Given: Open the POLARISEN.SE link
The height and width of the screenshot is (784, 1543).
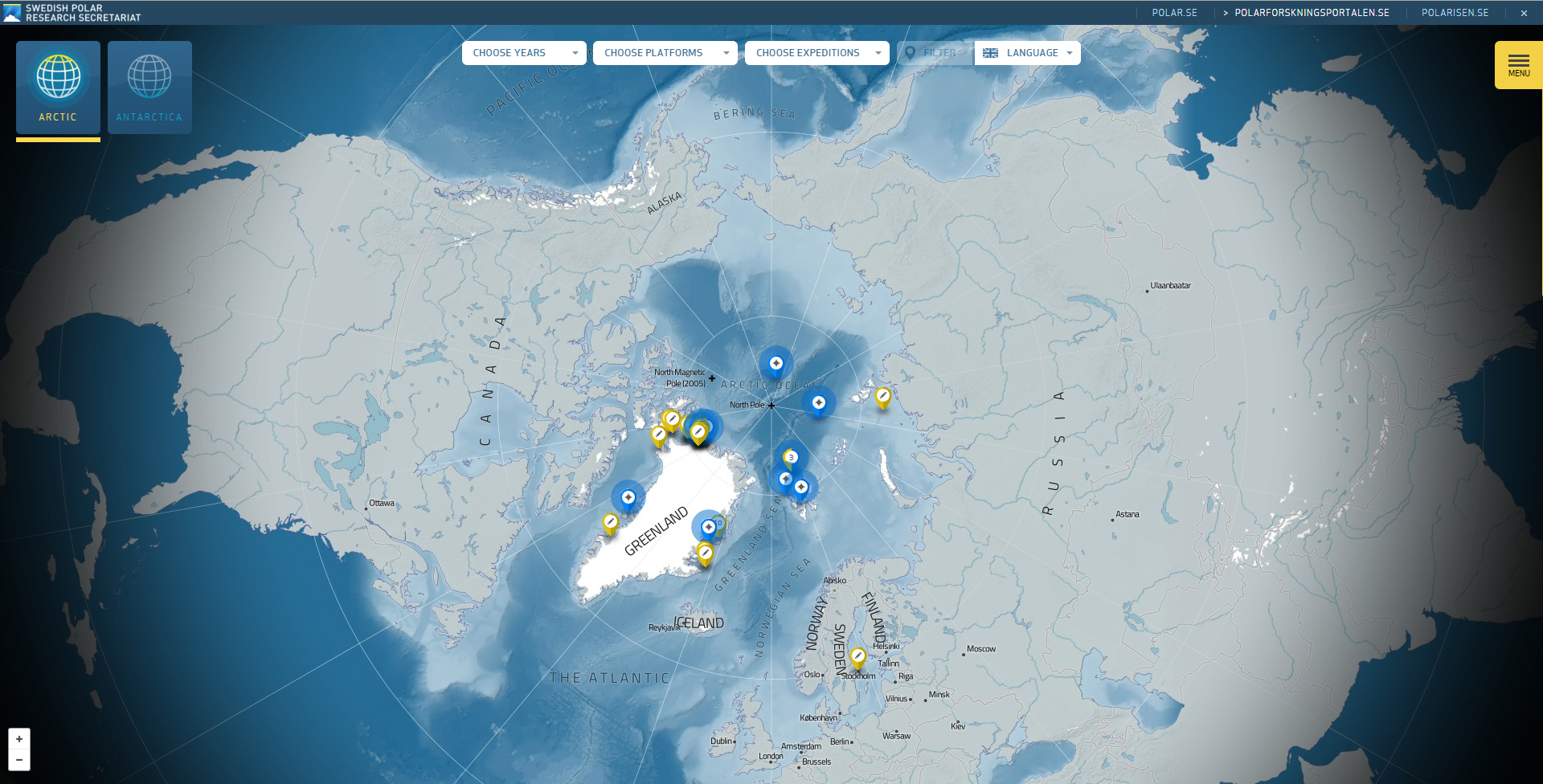Looking at the screenshot, I should tap(1455, 13).
